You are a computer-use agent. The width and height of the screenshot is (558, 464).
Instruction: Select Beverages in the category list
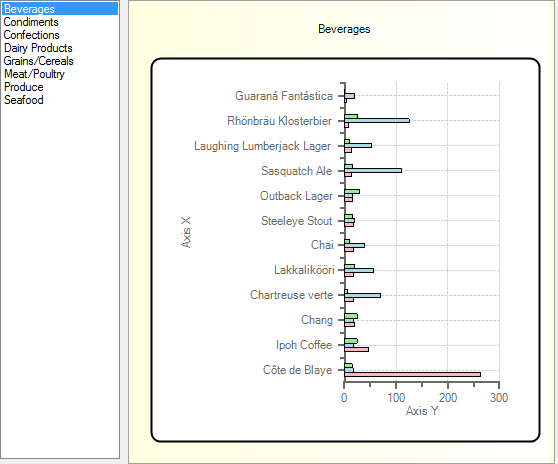coord(60,9)
